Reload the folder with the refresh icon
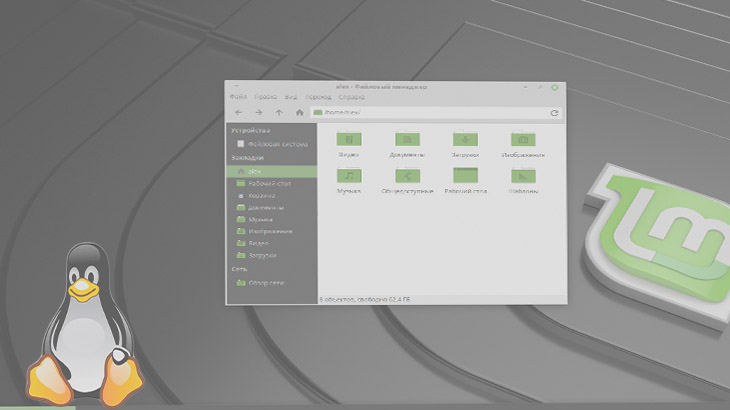Image resolution: width=730 pixels, height=410 pixels. pyautogui.click(x=554, y=113)
